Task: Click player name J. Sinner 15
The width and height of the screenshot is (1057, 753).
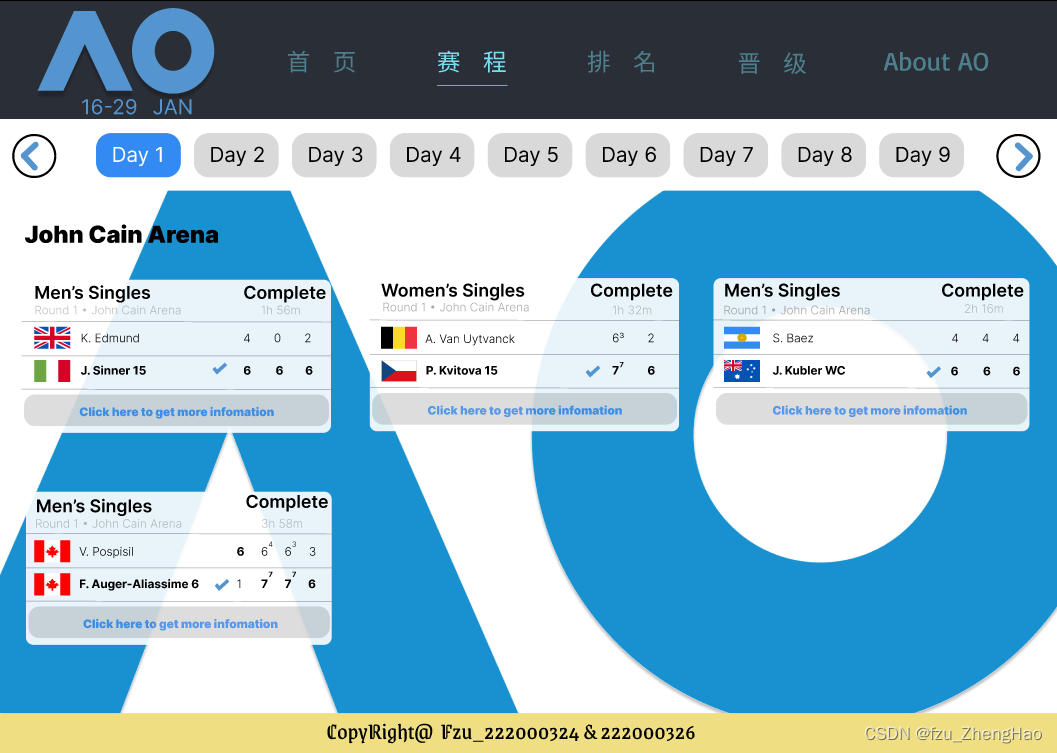Action: pos(113,370)
